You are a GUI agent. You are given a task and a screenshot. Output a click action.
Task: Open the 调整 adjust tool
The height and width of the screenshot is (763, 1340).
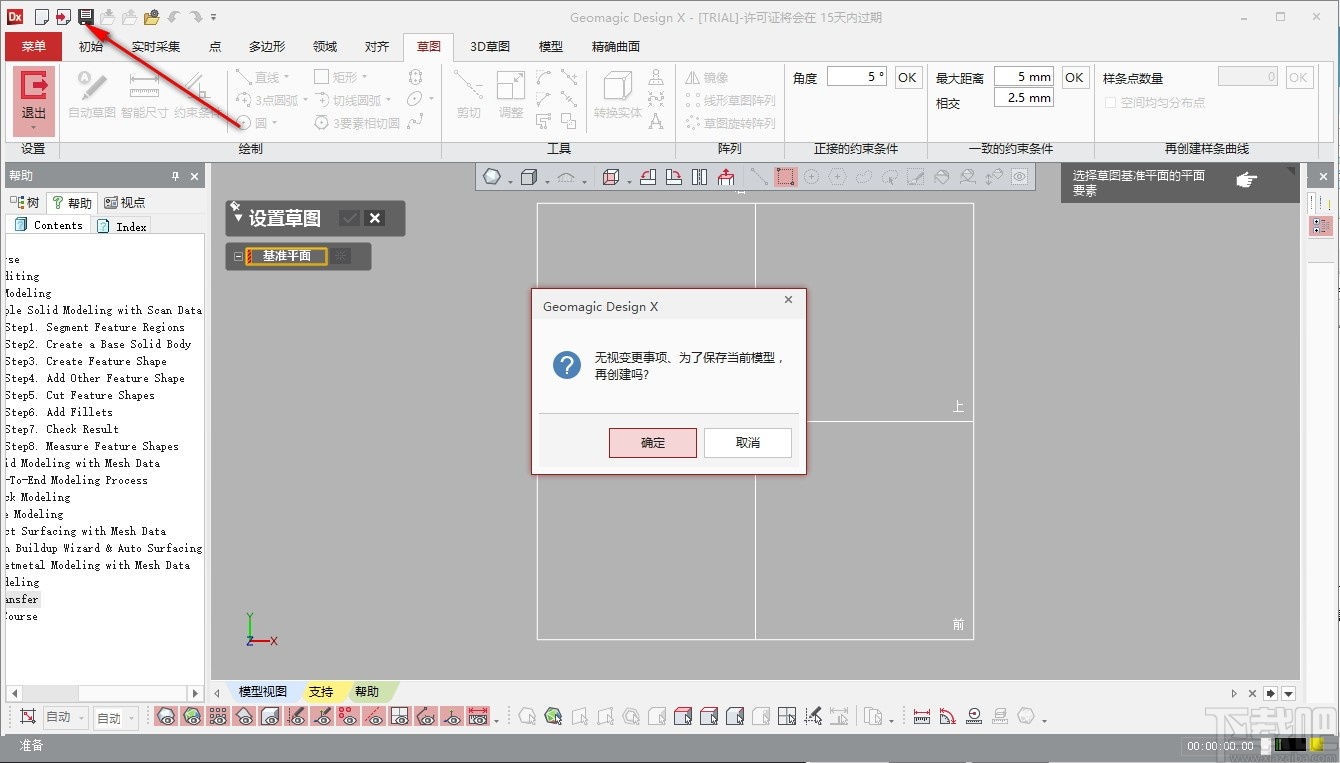point(511,95)
